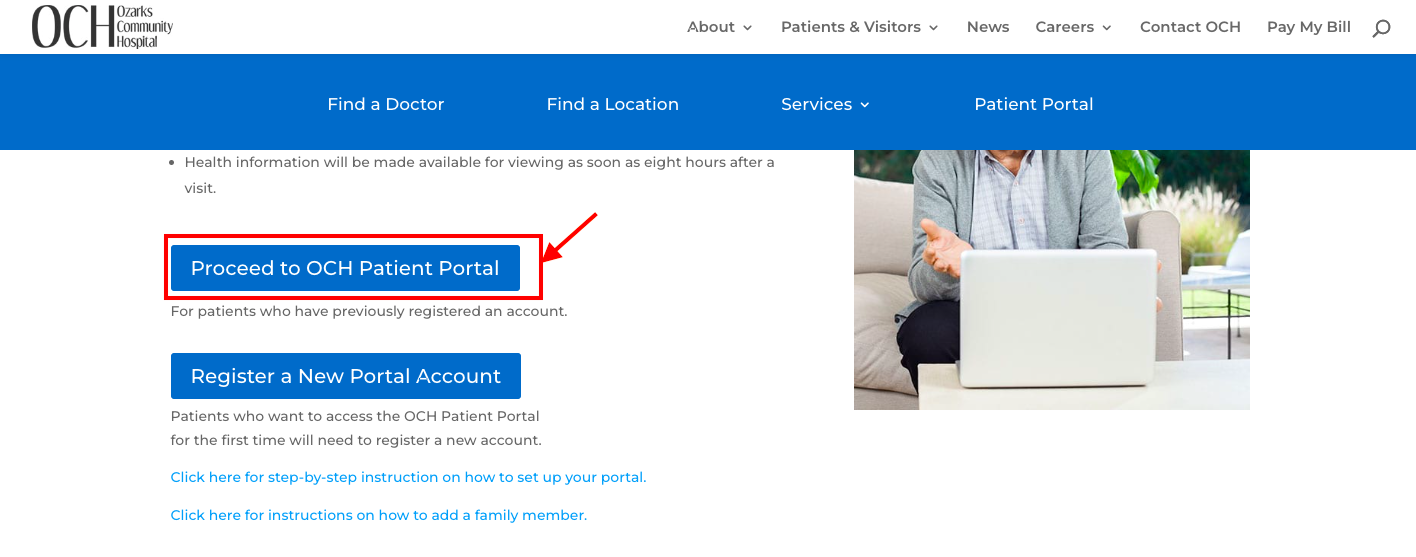Open the News menu item
Viewport: 1416px width, 557px height.
click(x=988, y=27)
